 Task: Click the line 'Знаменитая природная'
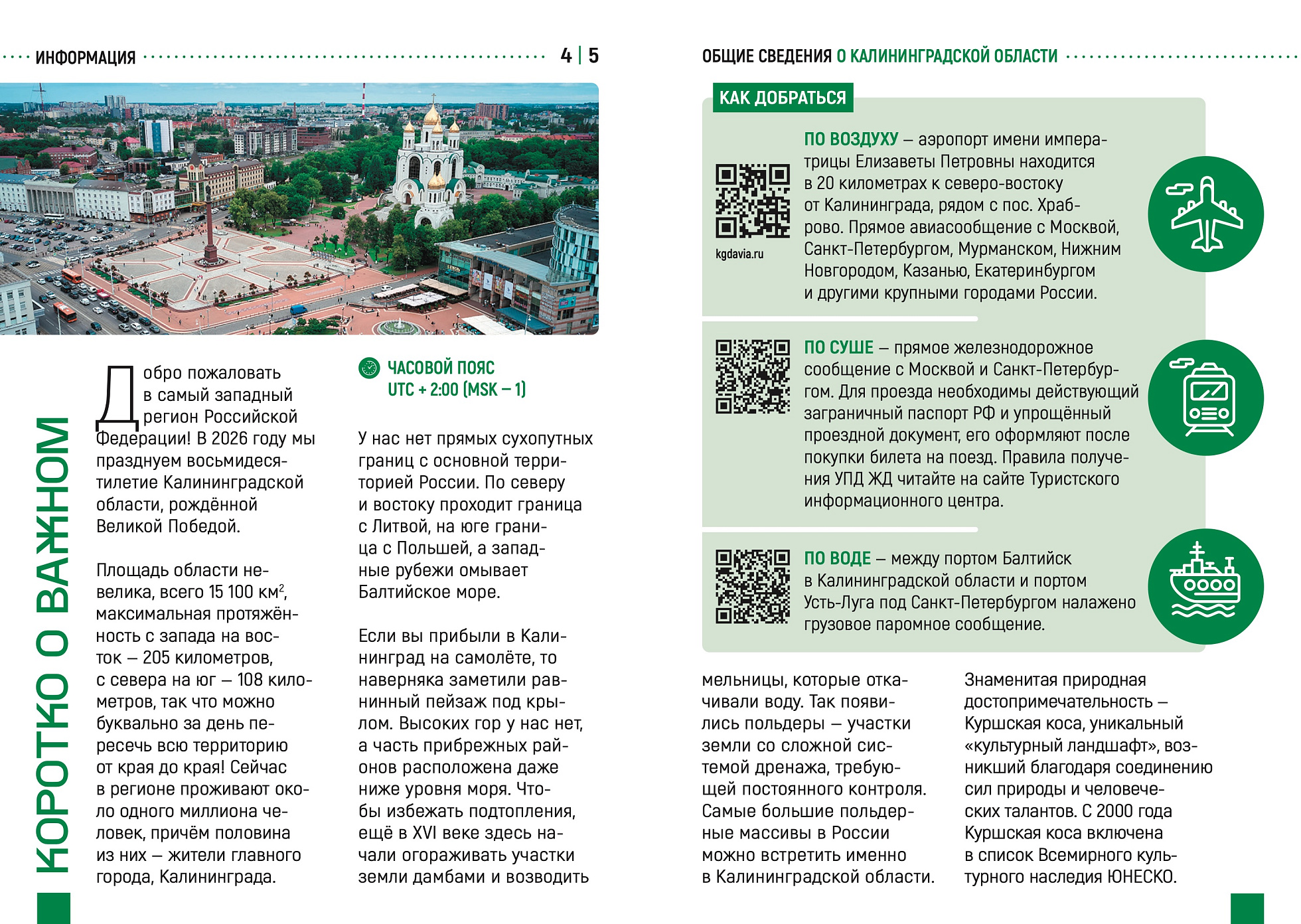point(1055,680)
